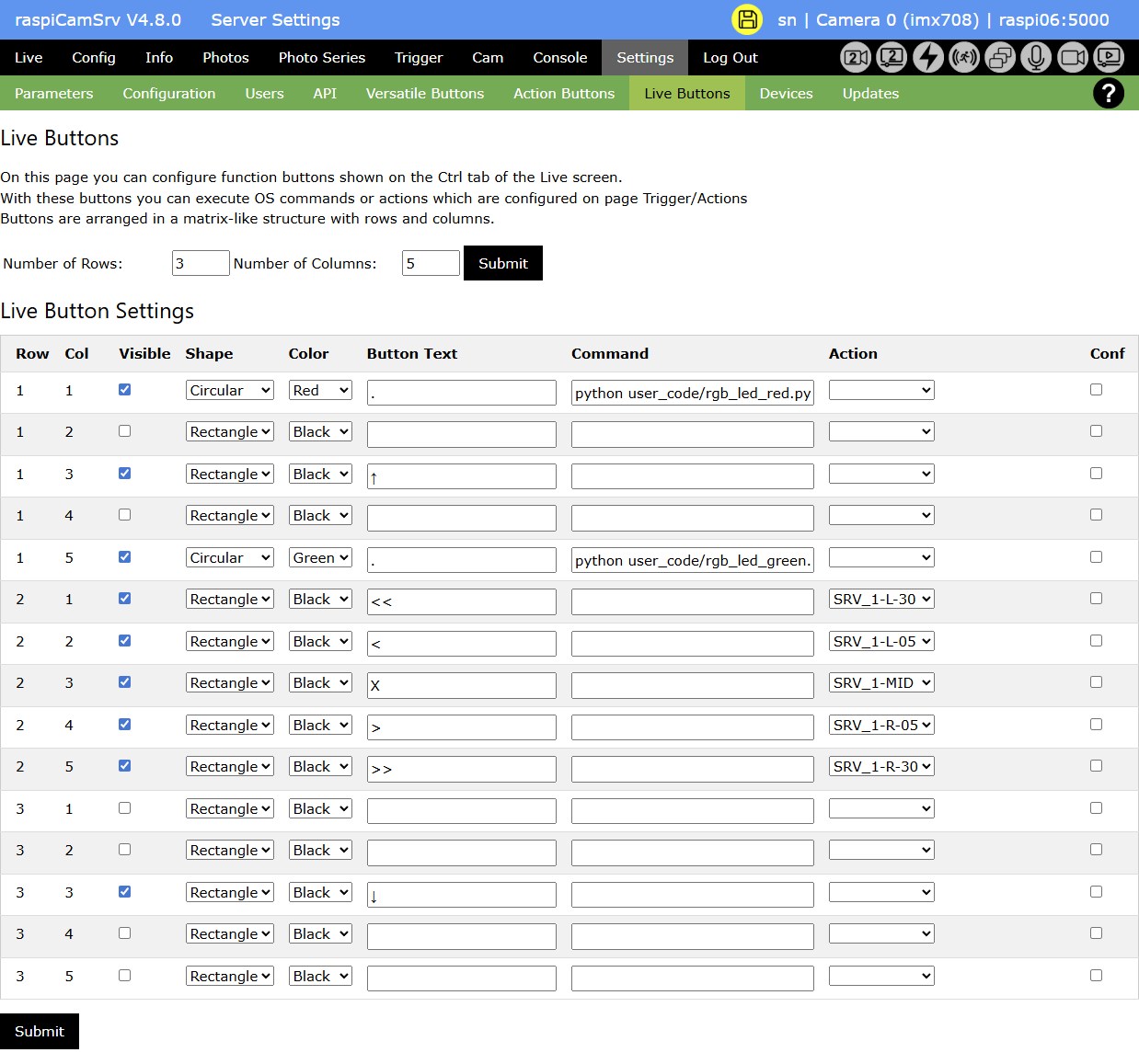Enable Visible checkbox for row 1 column 2
The width and height of the screenshot is (1139, 1064).
click(x=125, y=431)
